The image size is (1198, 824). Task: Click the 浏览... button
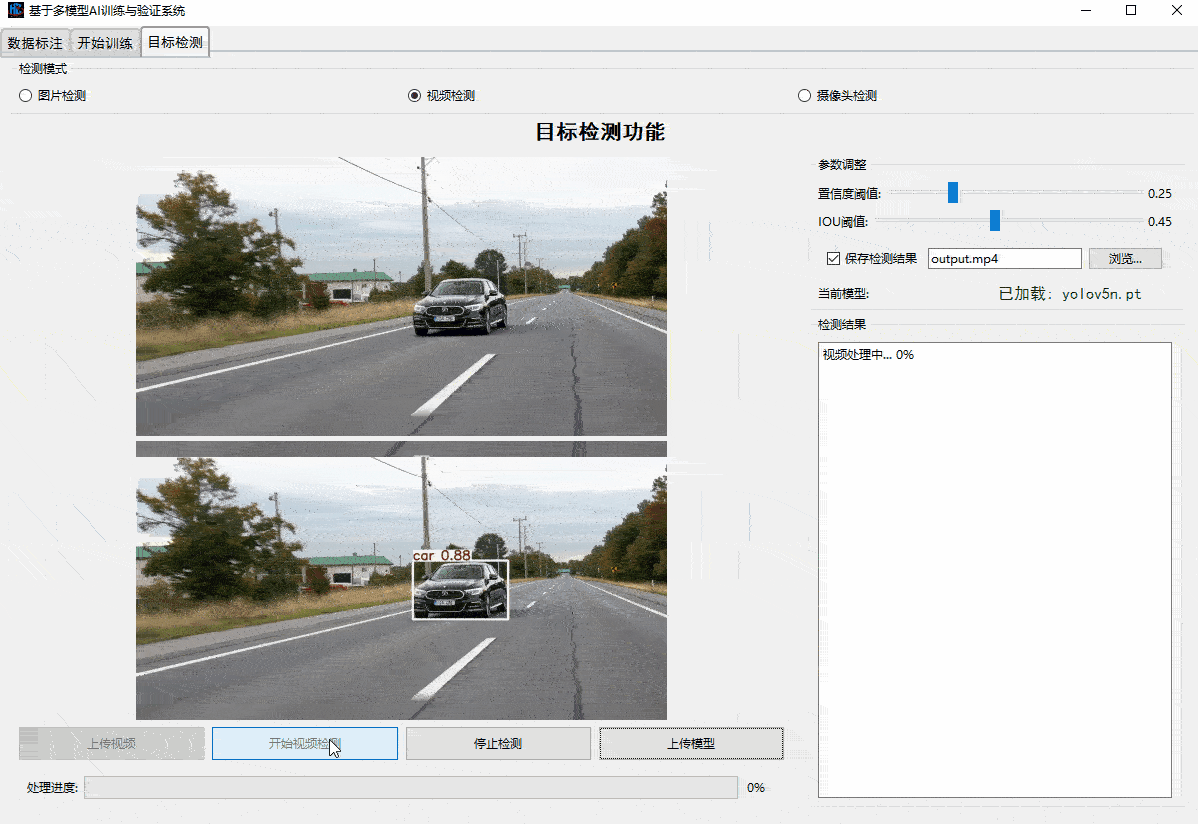pos(1125,258)
